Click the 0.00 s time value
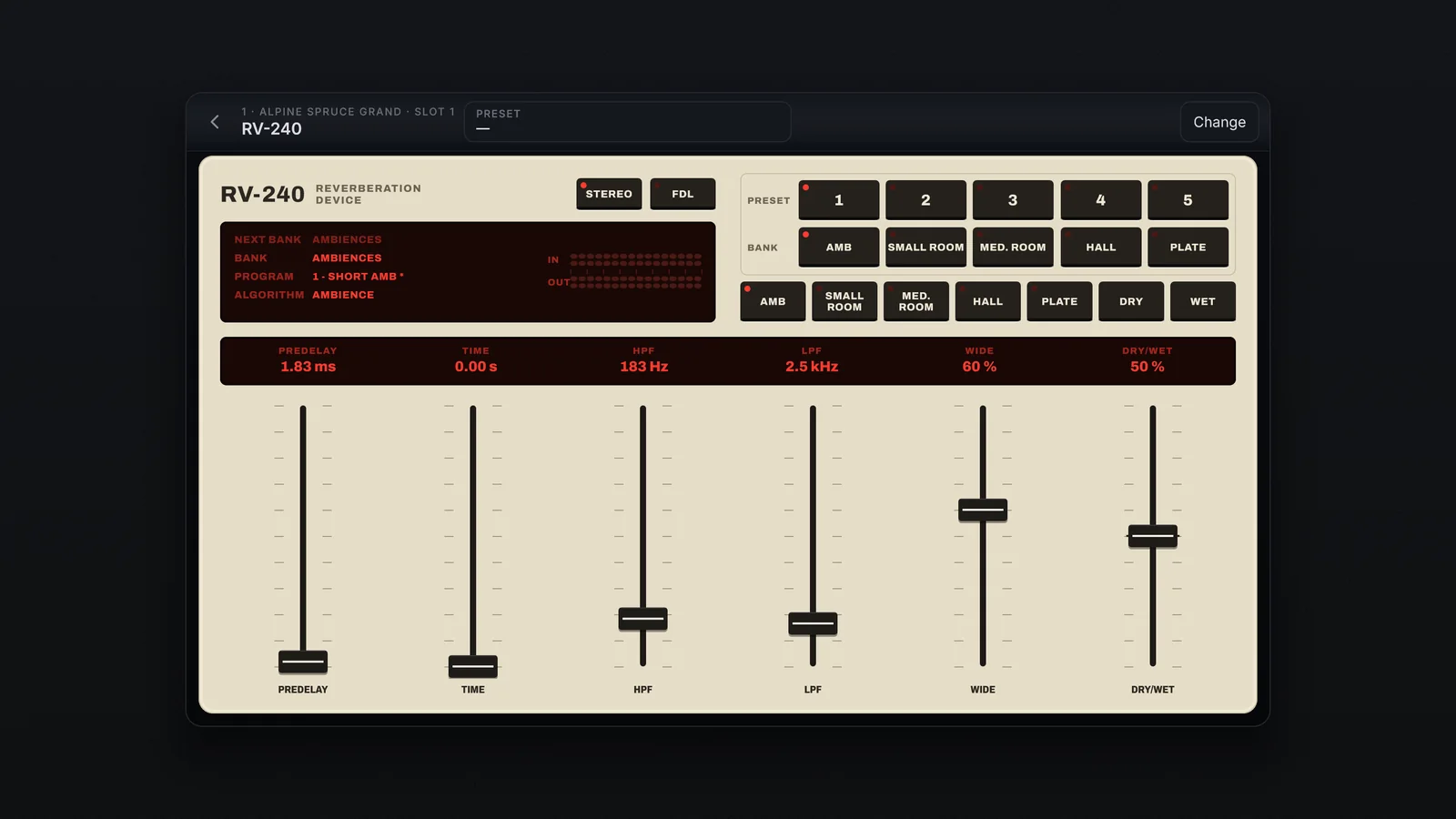This screenshot has height=819, width=1456. (x=476, y=367)
